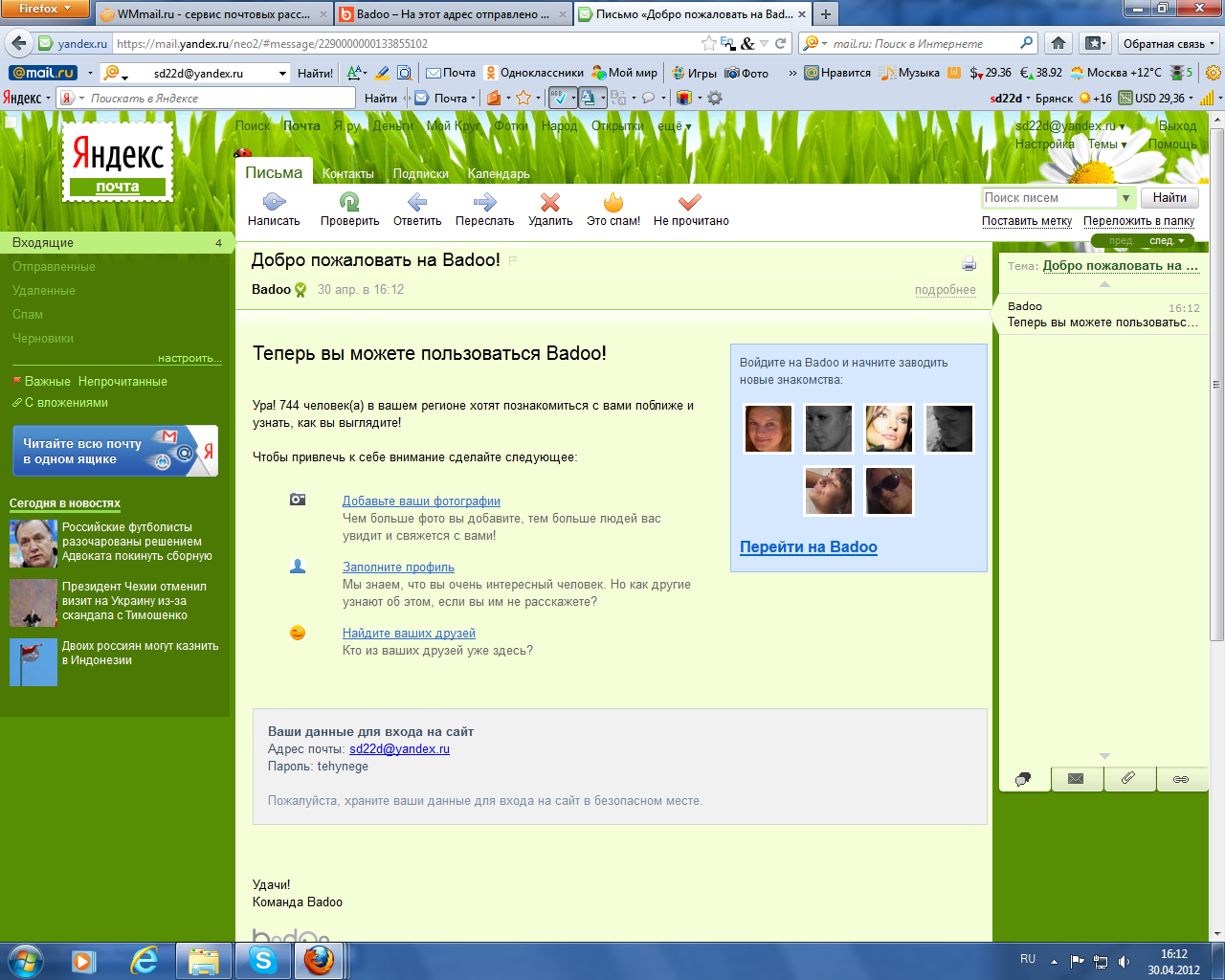Click the Заполните профиль link
Screen dimensions: 1225x980
coord(398,568)
